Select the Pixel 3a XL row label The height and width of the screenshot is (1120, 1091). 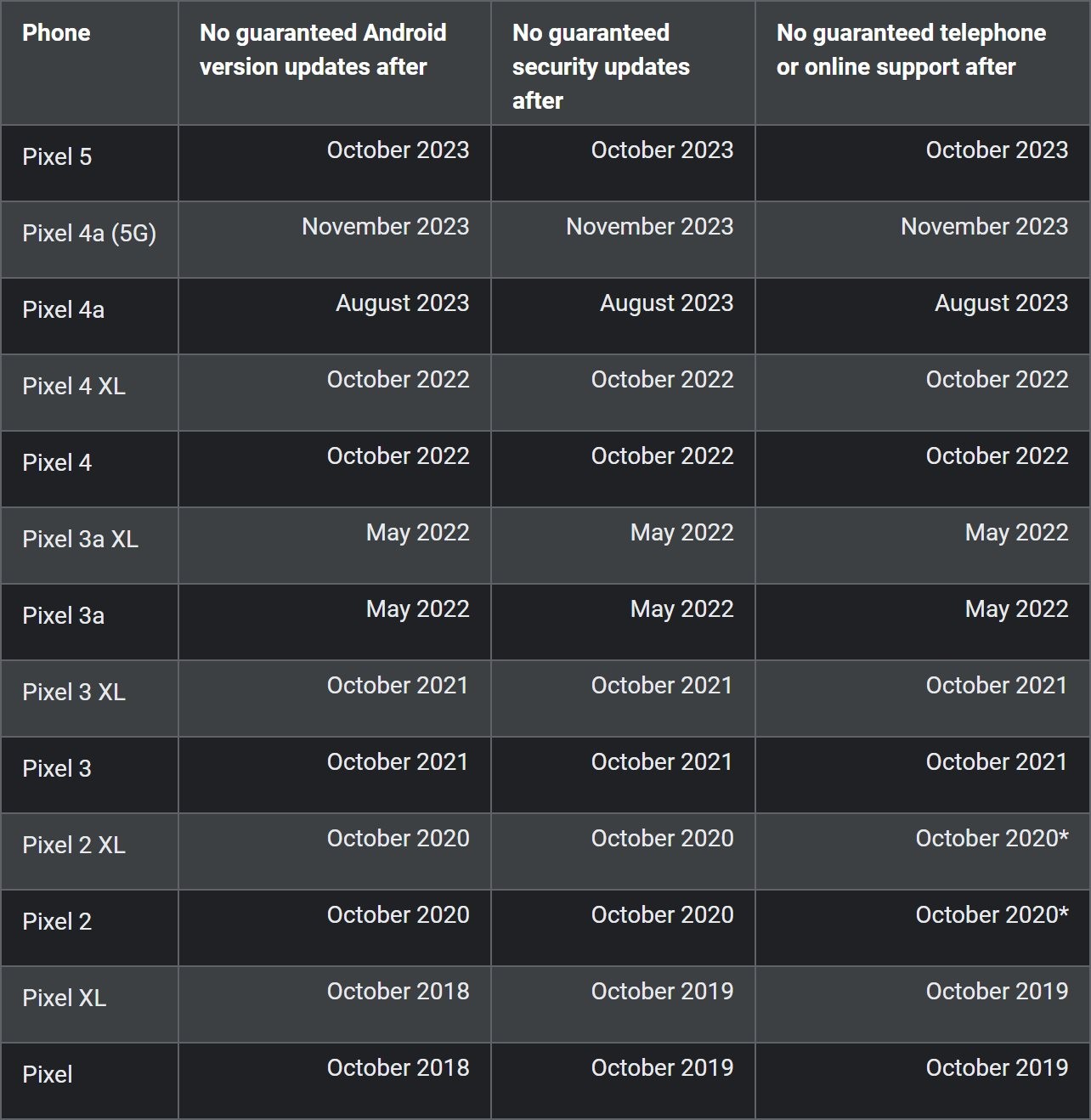click(x=80, y=540)
